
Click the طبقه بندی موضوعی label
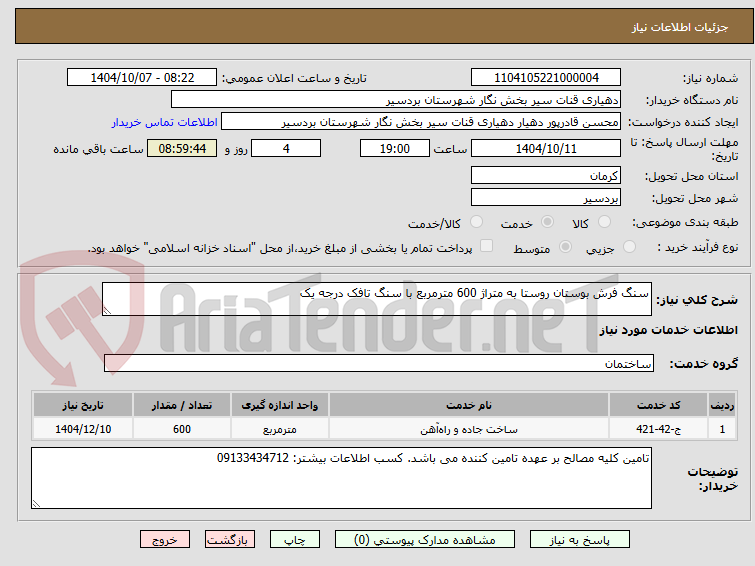click(685, 222)
